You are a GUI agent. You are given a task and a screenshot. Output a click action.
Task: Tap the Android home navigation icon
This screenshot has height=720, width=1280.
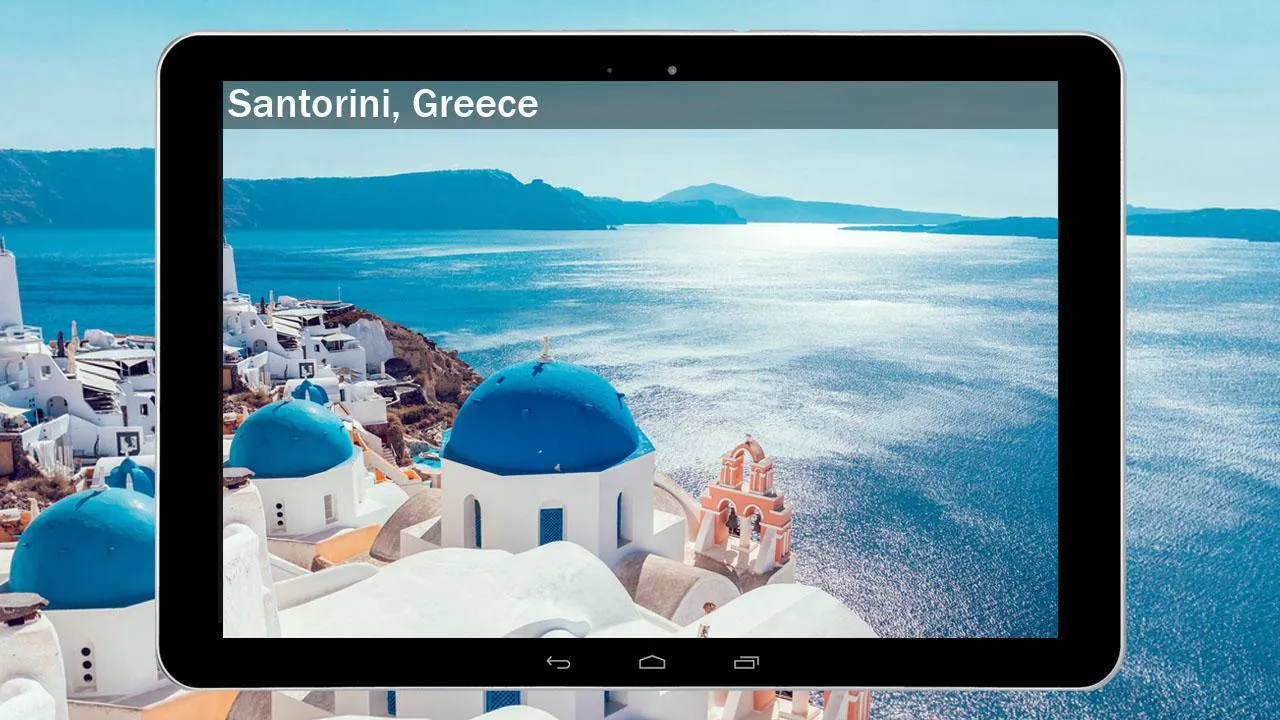[652, 662]
